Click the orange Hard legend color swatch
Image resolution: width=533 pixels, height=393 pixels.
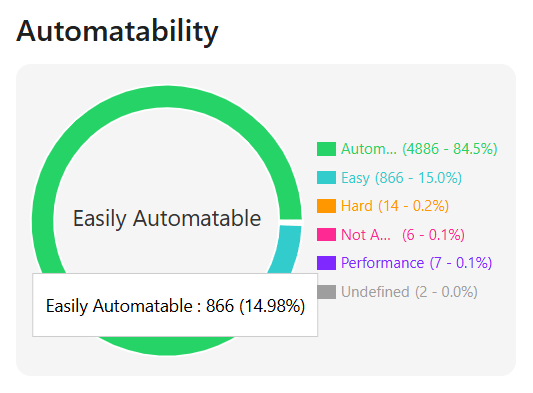(326, 206)
